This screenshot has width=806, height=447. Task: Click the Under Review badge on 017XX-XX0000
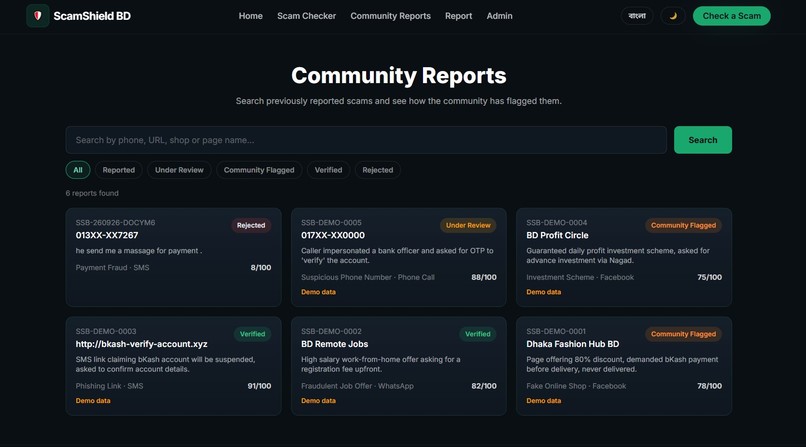coord(468,225)
